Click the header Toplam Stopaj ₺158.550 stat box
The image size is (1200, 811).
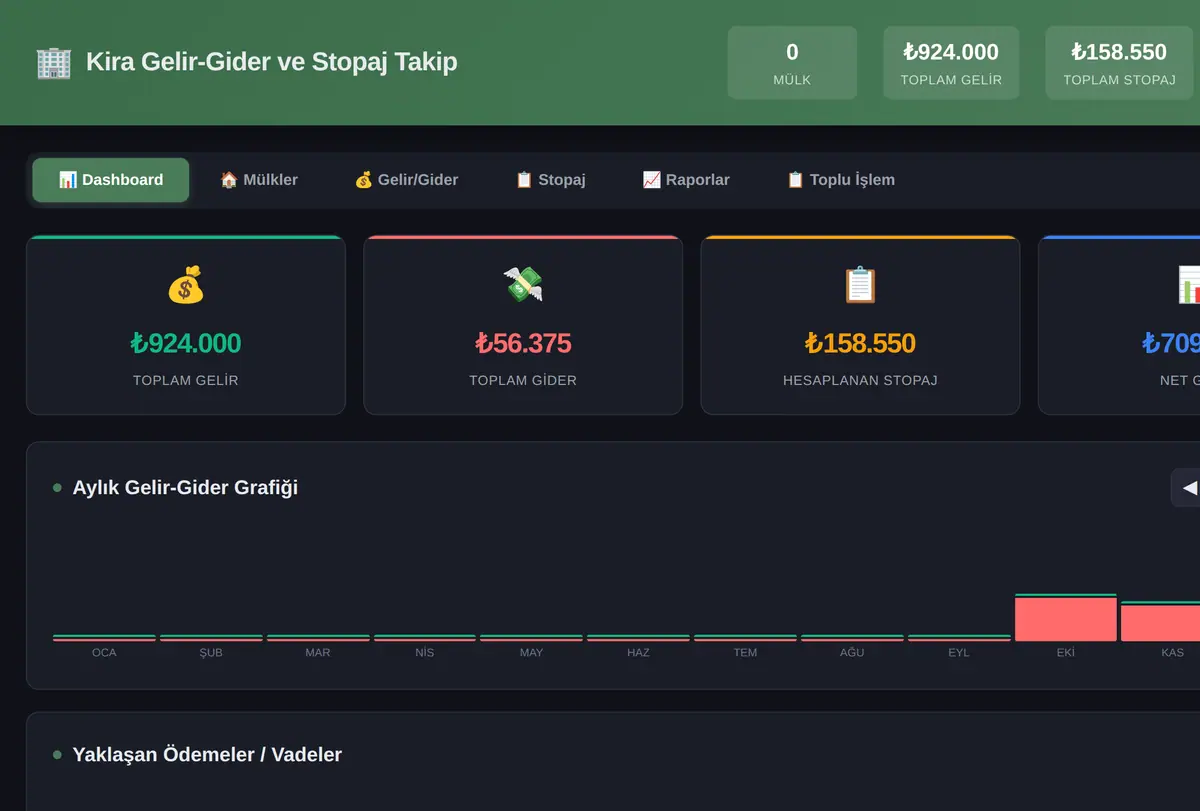click(x=1119, y=63)
